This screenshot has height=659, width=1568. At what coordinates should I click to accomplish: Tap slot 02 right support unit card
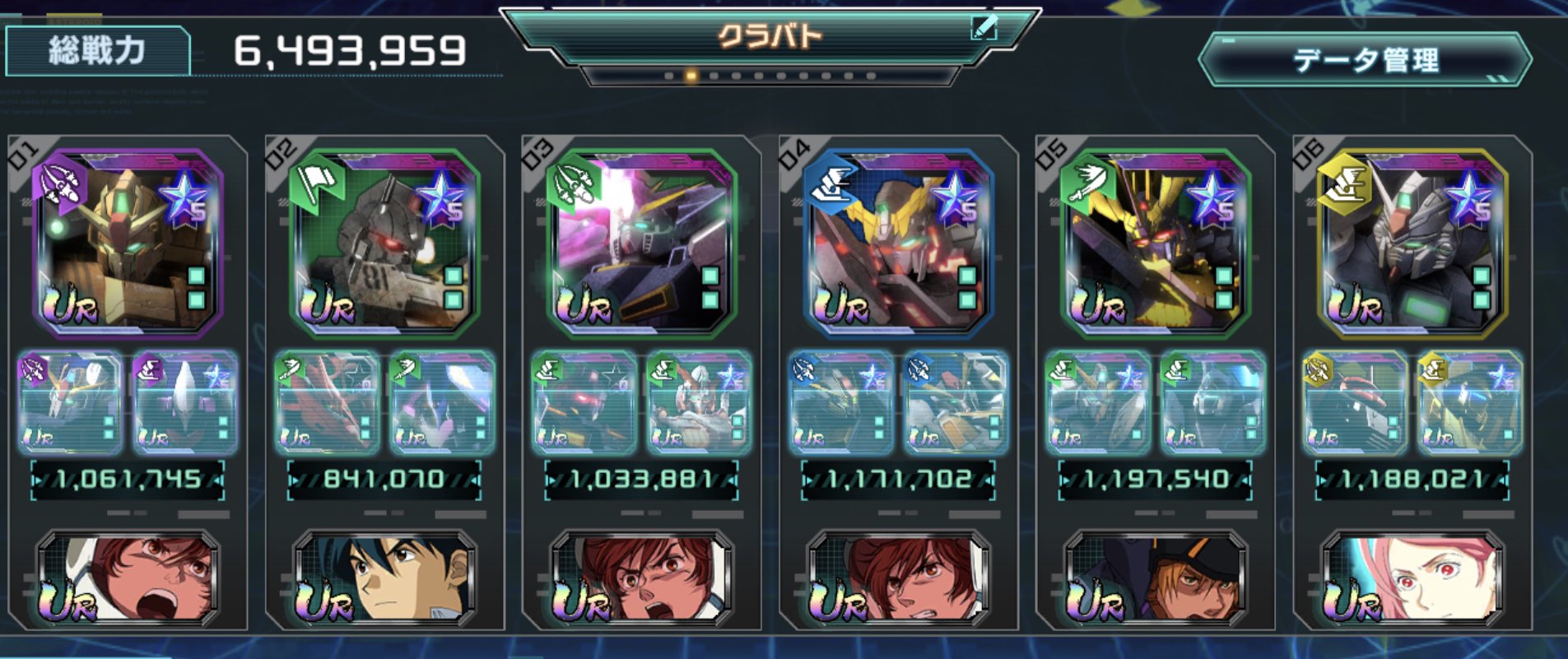click(442, 402)
